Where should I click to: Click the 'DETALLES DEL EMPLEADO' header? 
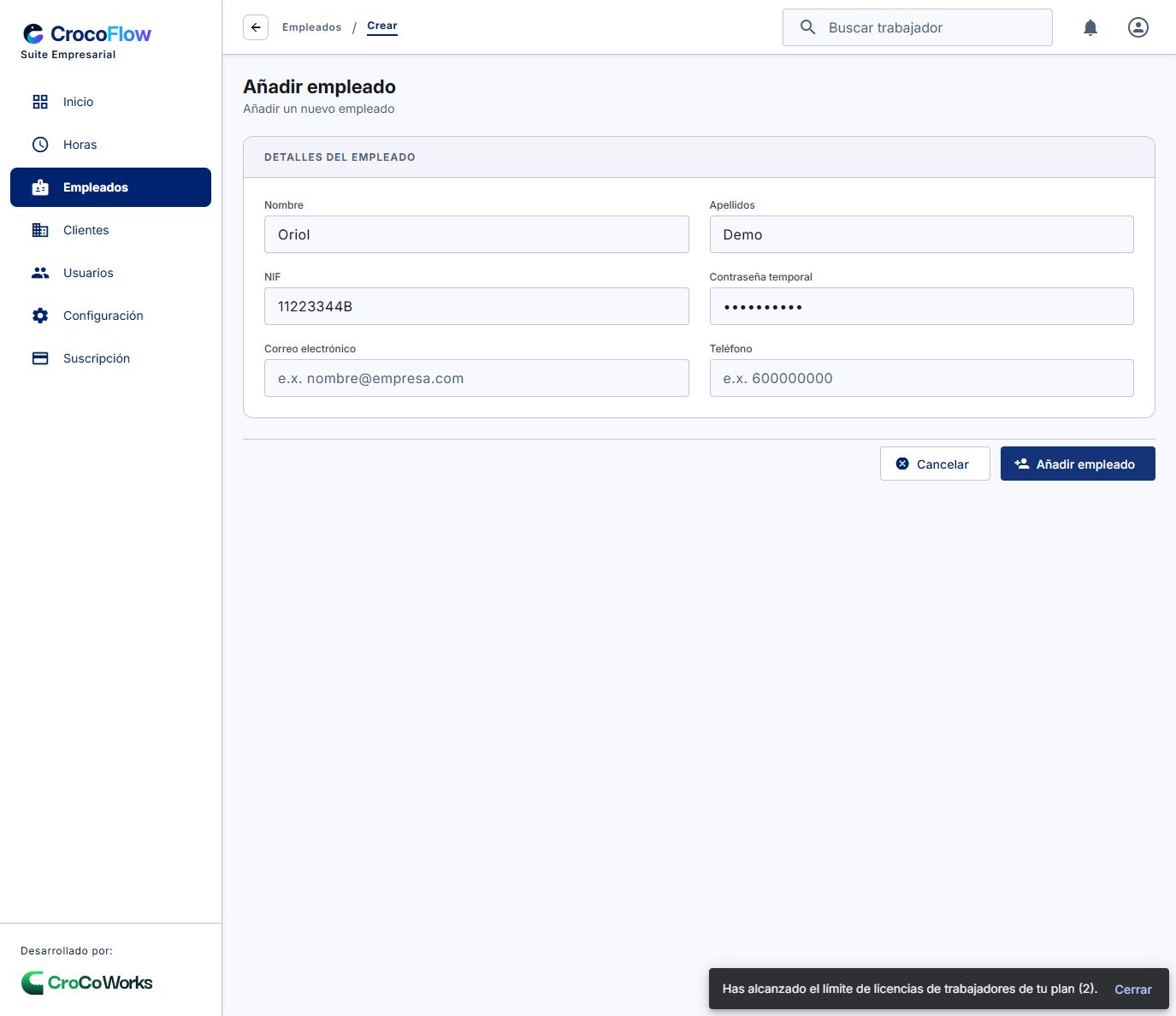(340, 157)
